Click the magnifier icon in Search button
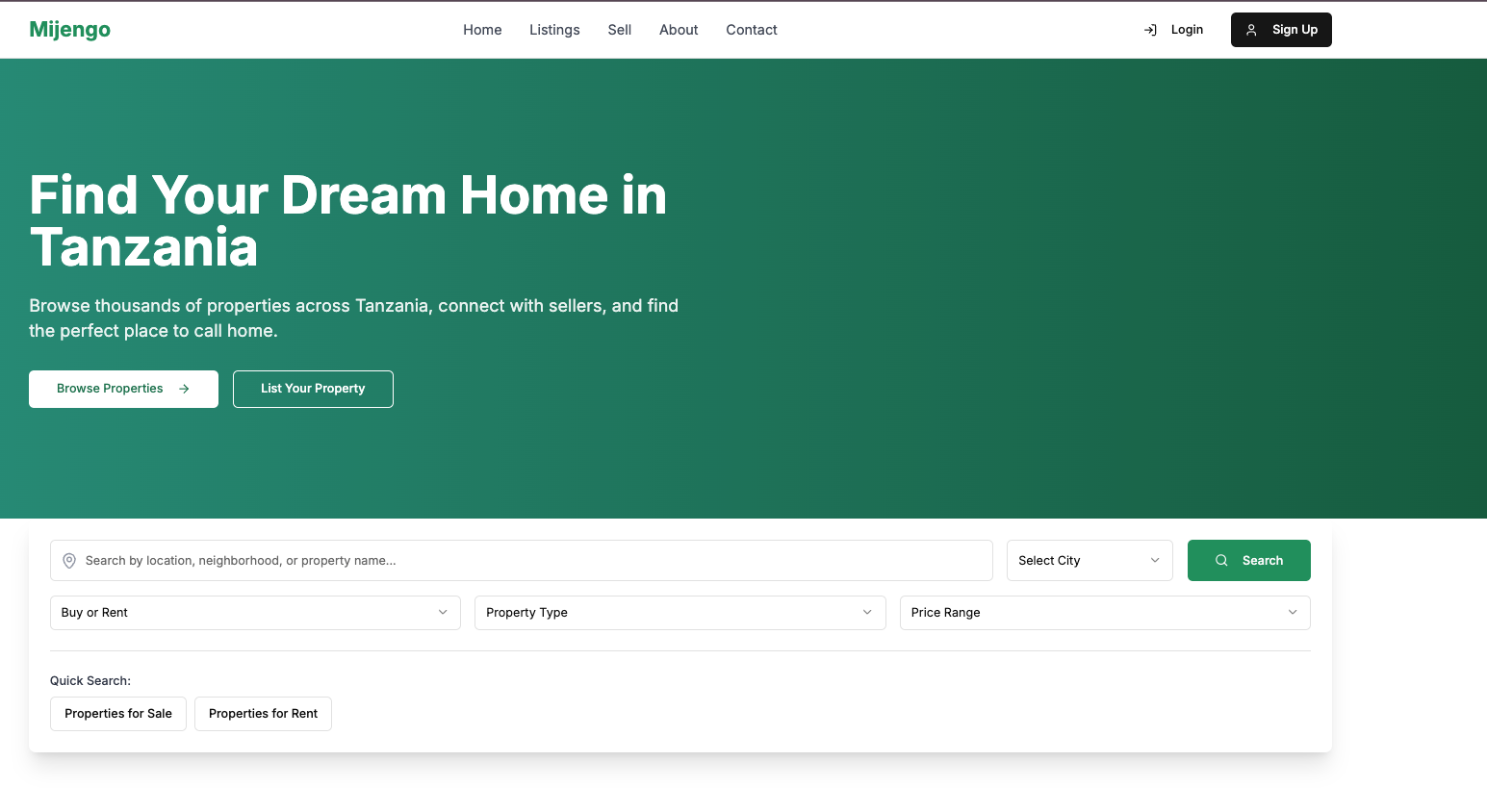 pyautogui.click(x=1221, y=561)
